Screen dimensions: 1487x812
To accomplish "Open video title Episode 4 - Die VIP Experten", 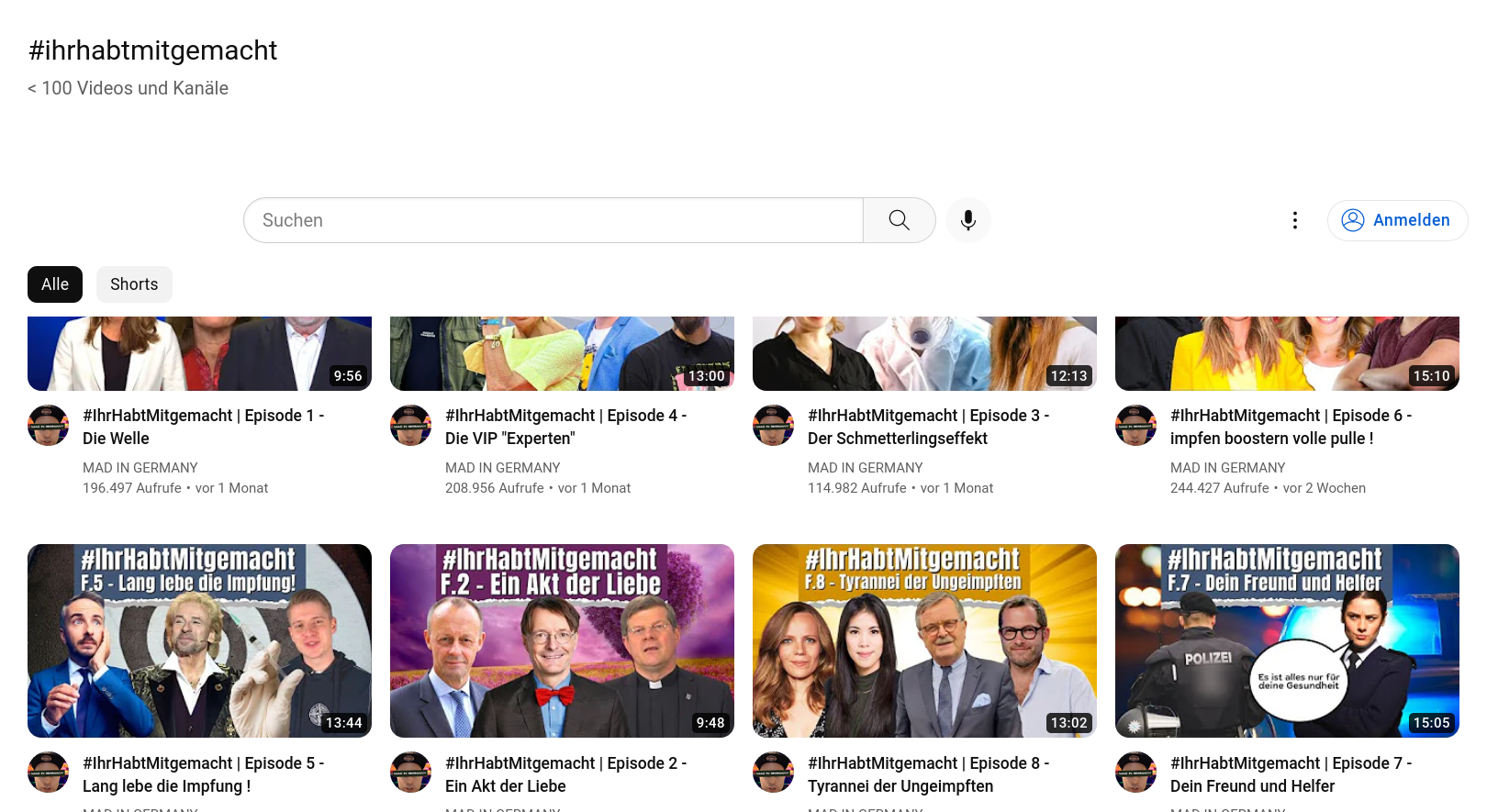I will (566, 427).
